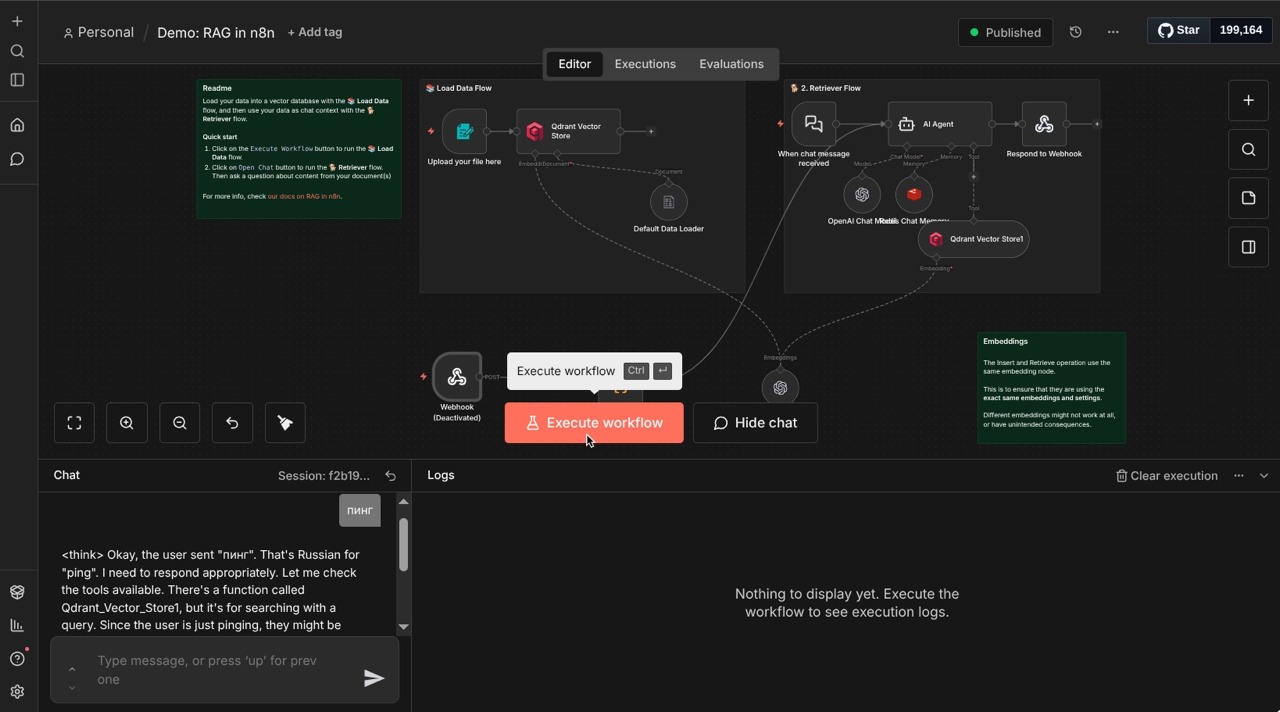Open workflow history clock icon

click(x=1075, y=32)
